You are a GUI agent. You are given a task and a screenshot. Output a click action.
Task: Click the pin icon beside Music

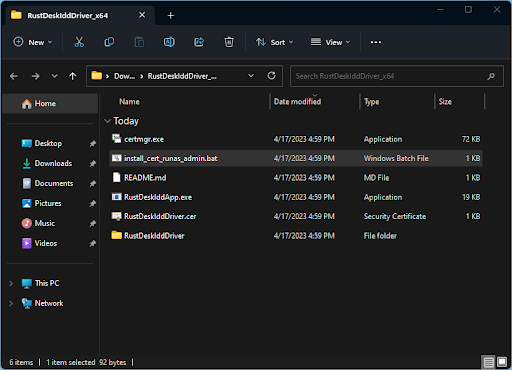point(93,223)
